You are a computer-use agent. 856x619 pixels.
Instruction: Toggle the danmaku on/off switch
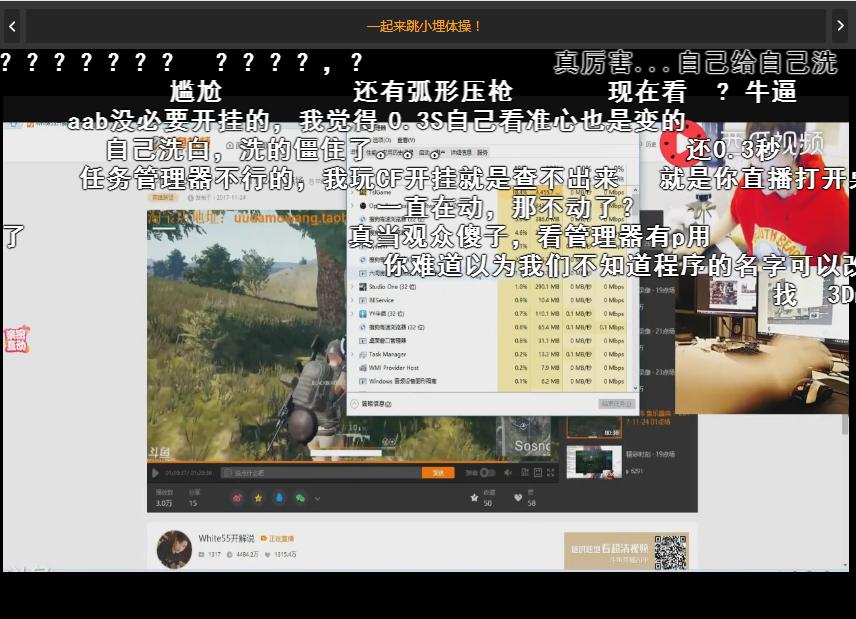(484, 473)
